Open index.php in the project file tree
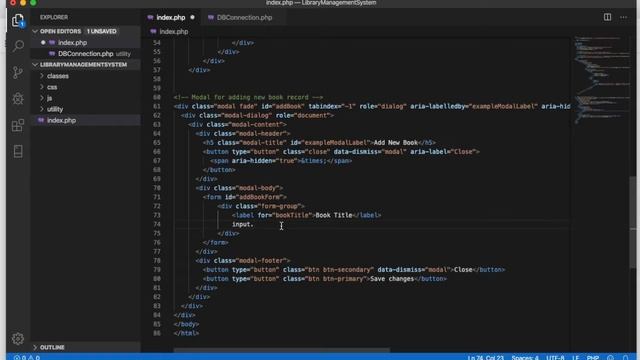This screenshot has height=360, width=640. [61, 120]
